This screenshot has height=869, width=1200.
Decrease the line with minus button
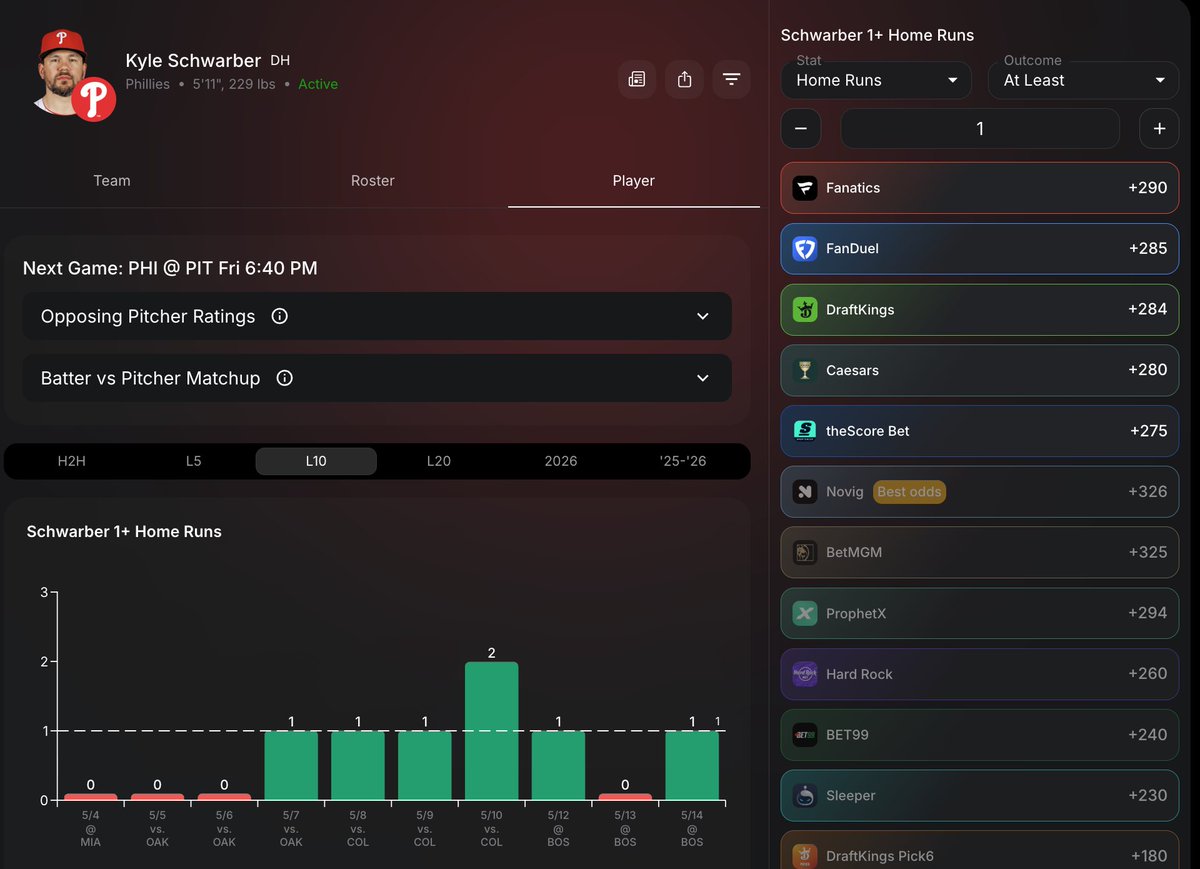pyautogui.click(x=801, y=129)
